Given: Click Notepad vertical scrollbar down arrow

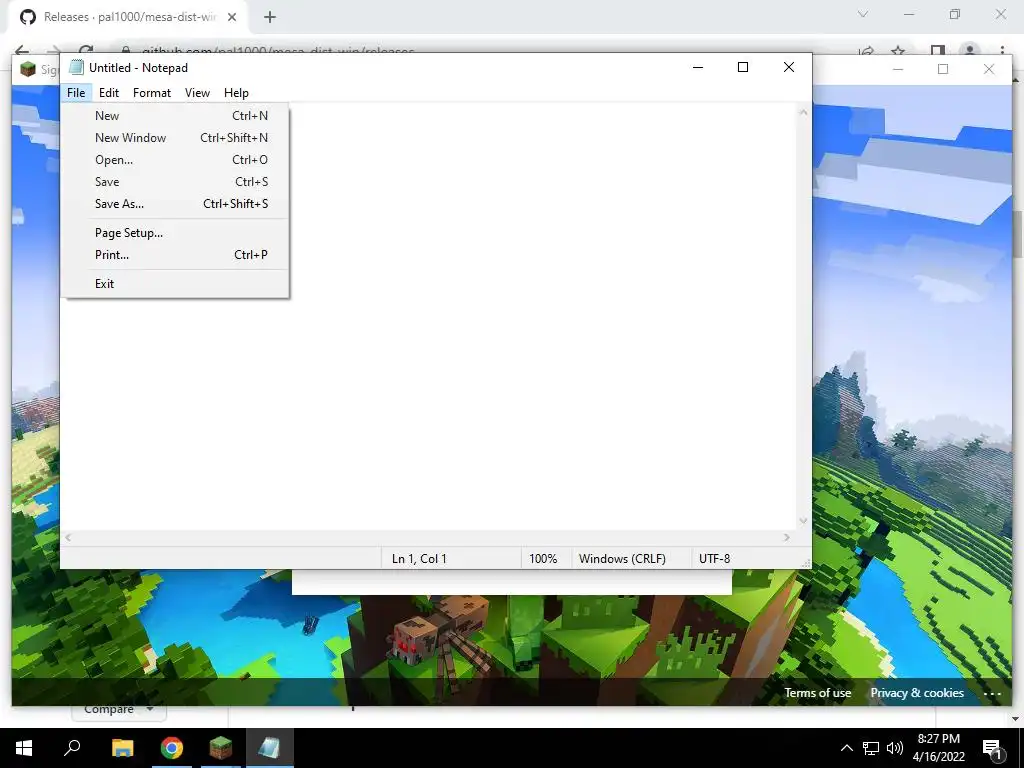Looking at the screenshot, I should (x=803, y=520).
